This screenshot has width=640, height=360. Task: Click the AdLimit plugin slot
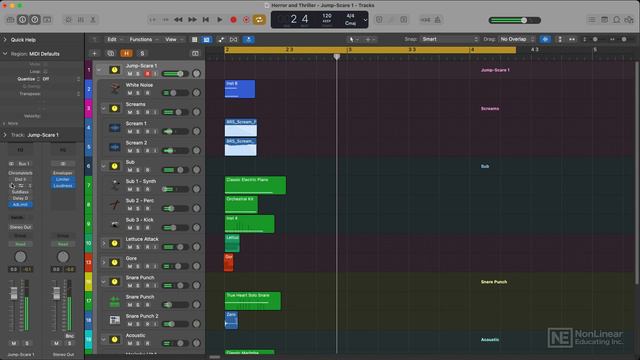[x=20, y=204]
